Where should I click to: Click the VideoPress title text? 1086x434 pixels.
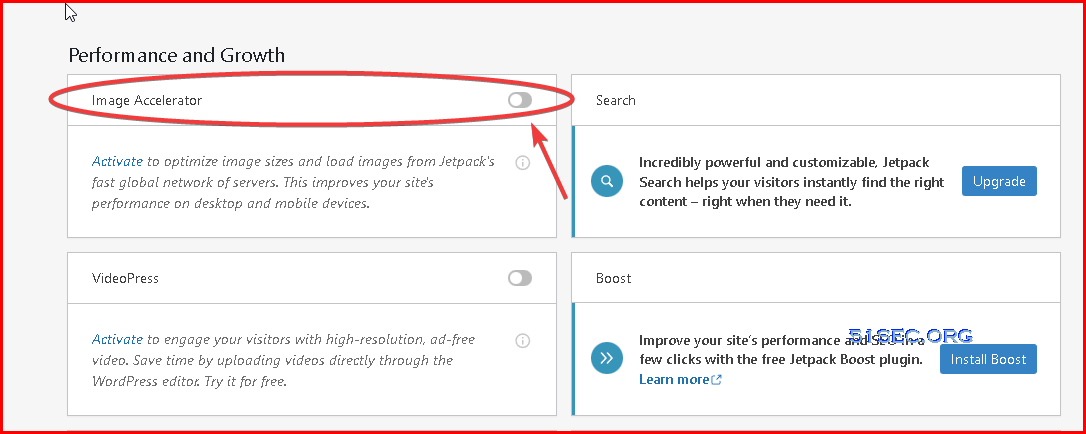125,278
